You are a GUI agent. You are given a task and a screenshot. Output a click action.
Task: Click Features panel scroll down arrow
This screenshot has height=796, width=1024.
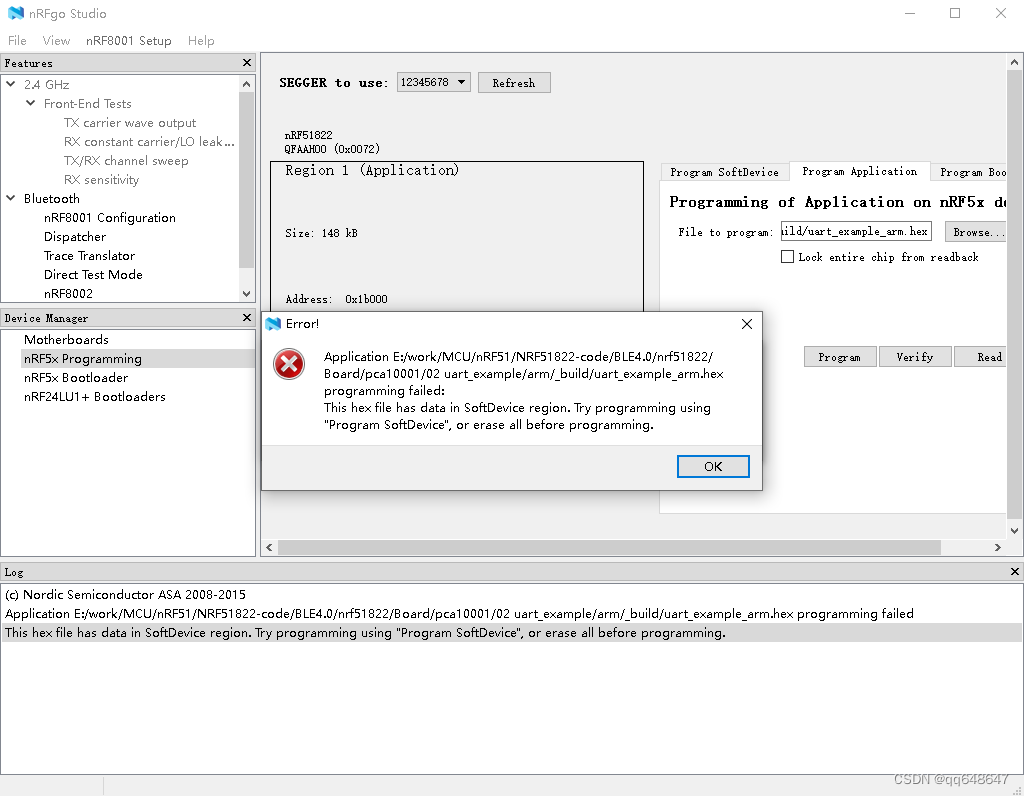[246, 294]
